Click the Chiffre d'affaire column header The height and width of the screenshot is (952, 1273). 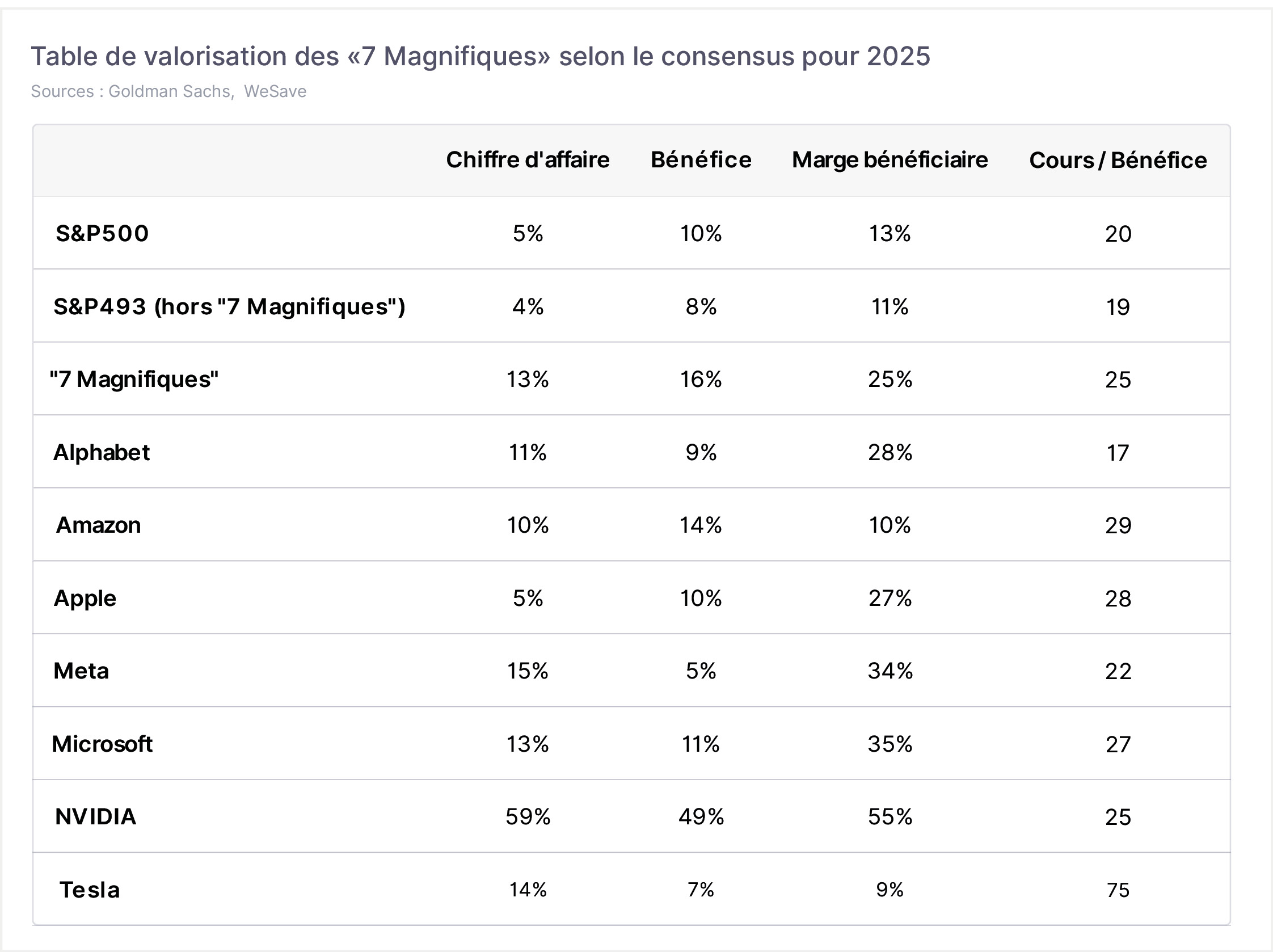528,160
